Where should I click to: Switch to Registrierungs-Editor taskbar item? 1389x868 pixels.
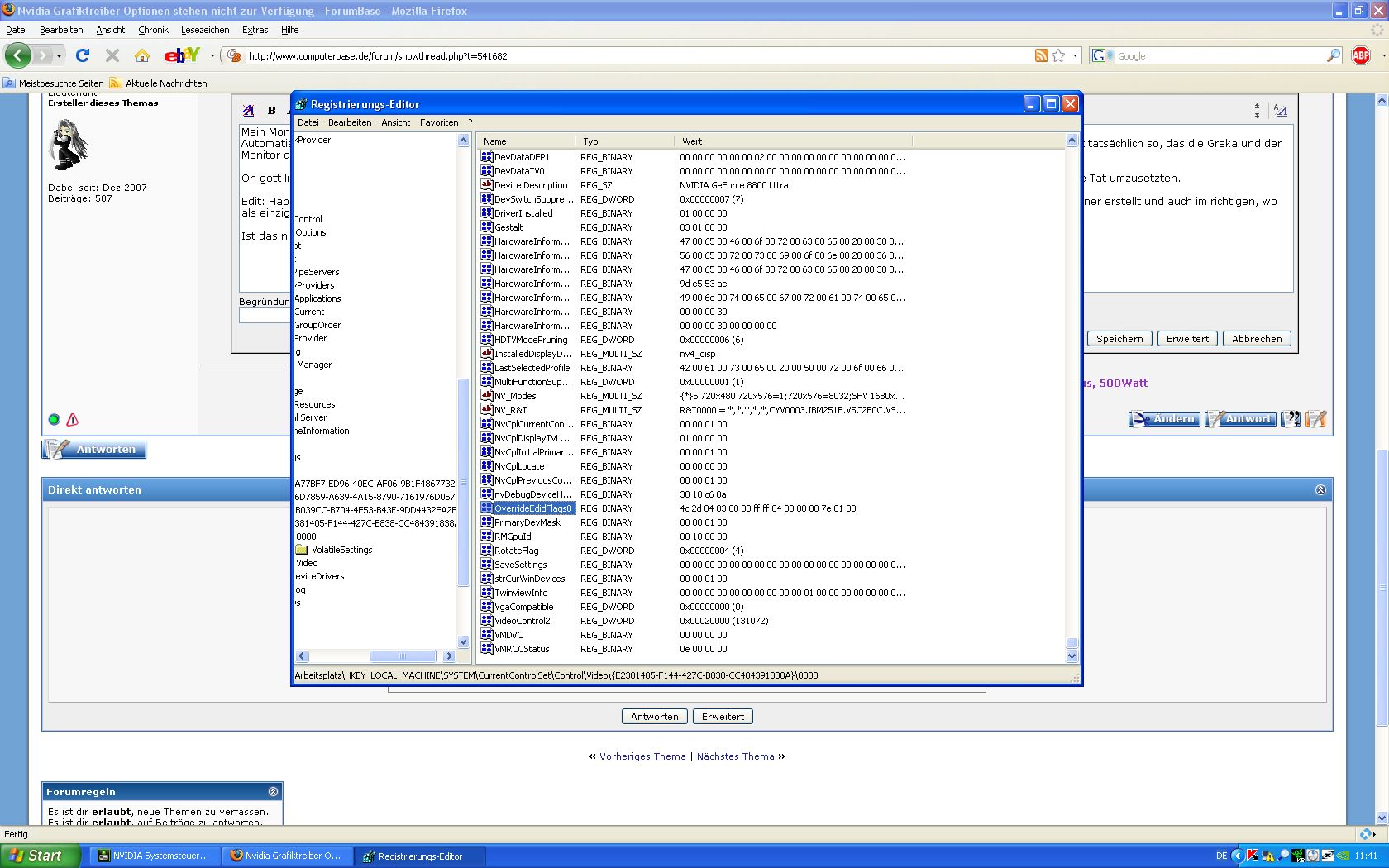[x=420, y=856]
